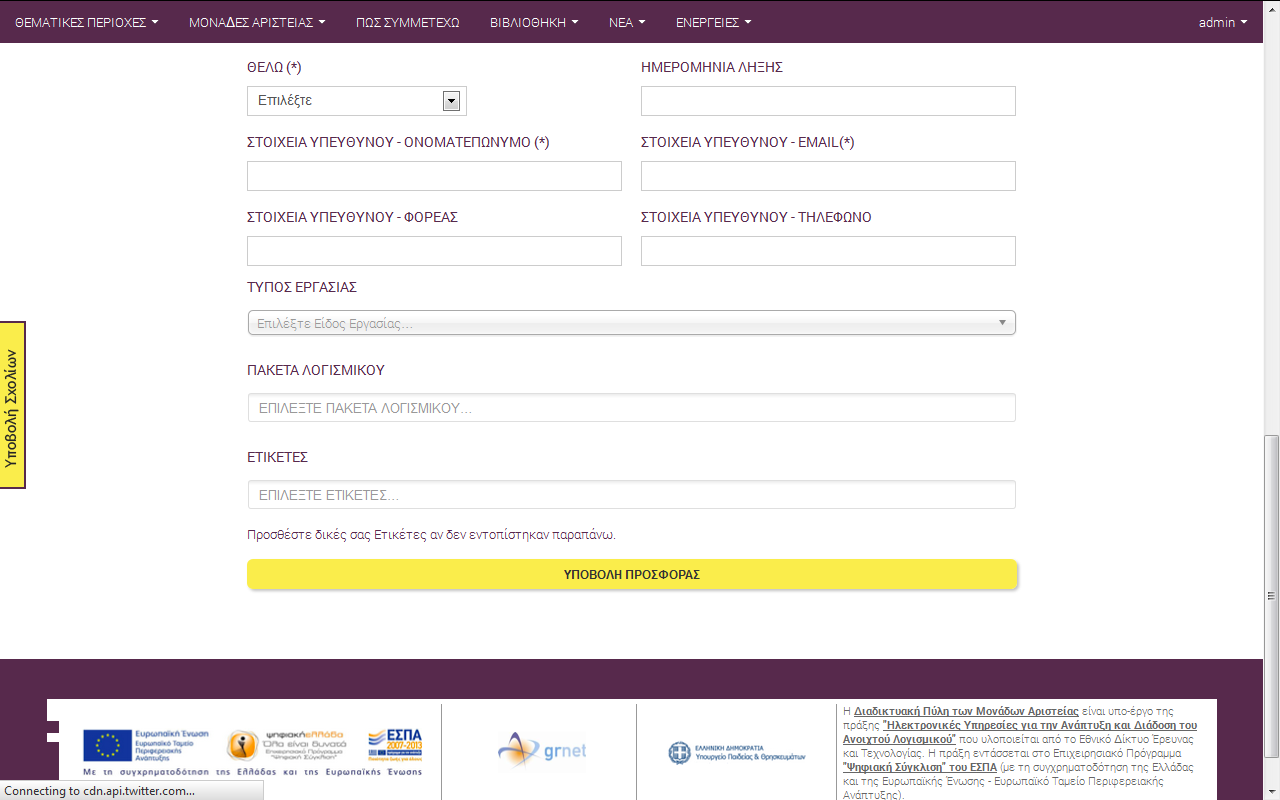Screen dimensions: 1280x800
Task: Click the ΤΥΠΟΣ ΕΡΓΑΣΙΑΣ label
Action: (302, 287)
